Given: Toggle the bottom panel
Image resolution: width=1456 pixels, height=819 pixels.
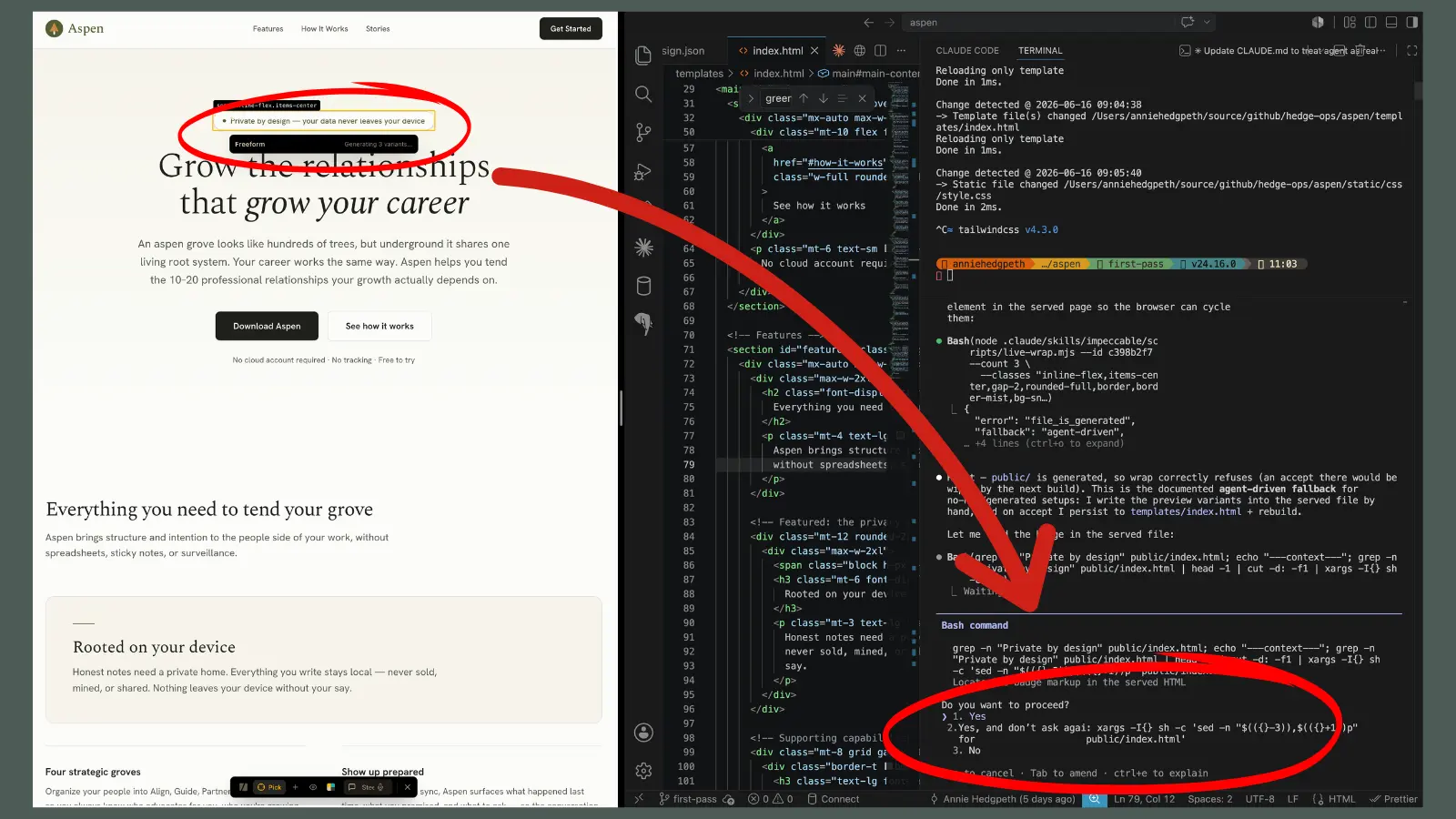Looking at the screenshot, I should click(x=1391, y=22).
